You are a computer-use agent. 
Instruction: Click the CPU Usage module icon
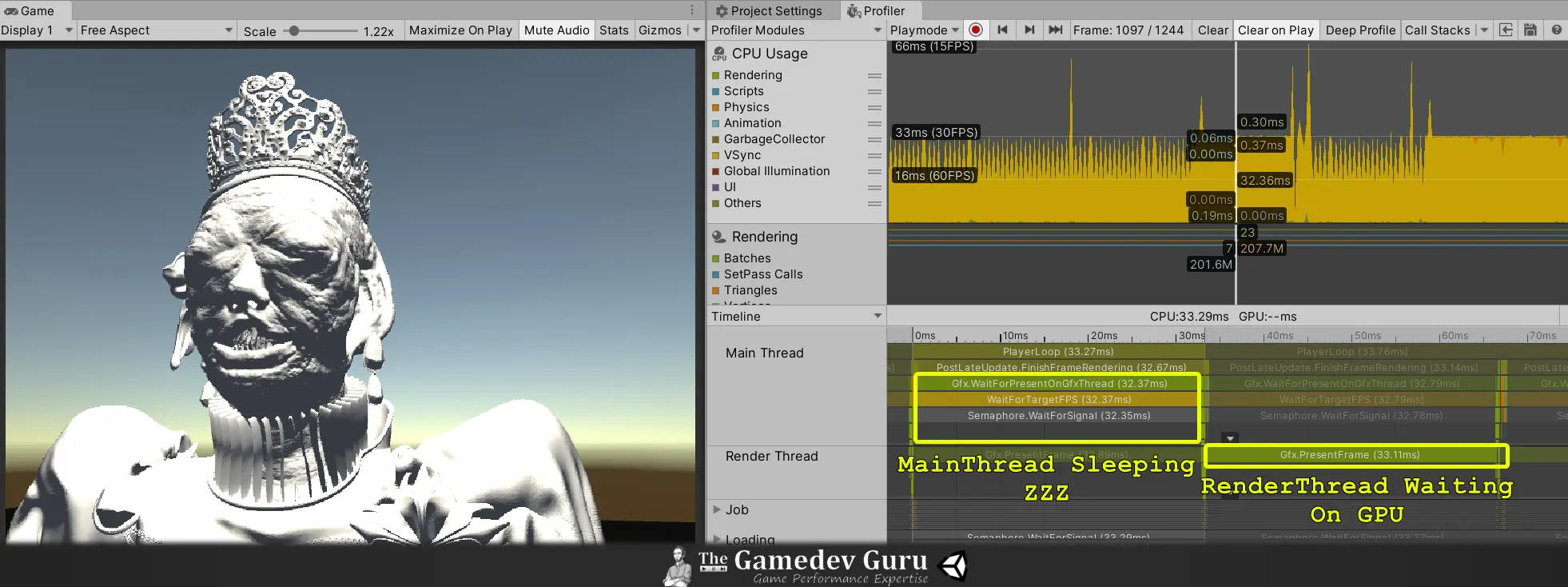point(719,54)
